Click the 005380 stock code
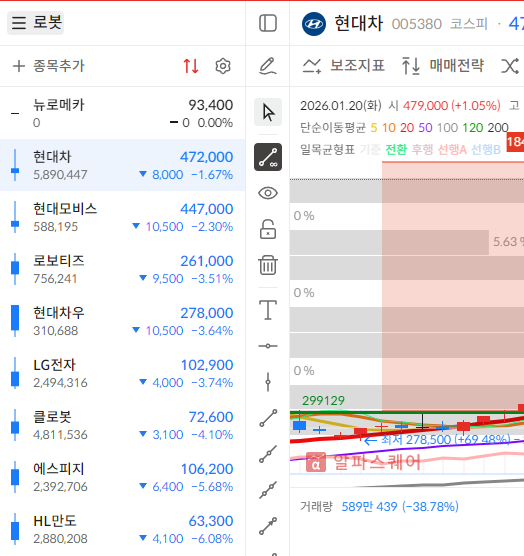Image resolution: width=524 pixels, height=556 pixels. point(417,24)
